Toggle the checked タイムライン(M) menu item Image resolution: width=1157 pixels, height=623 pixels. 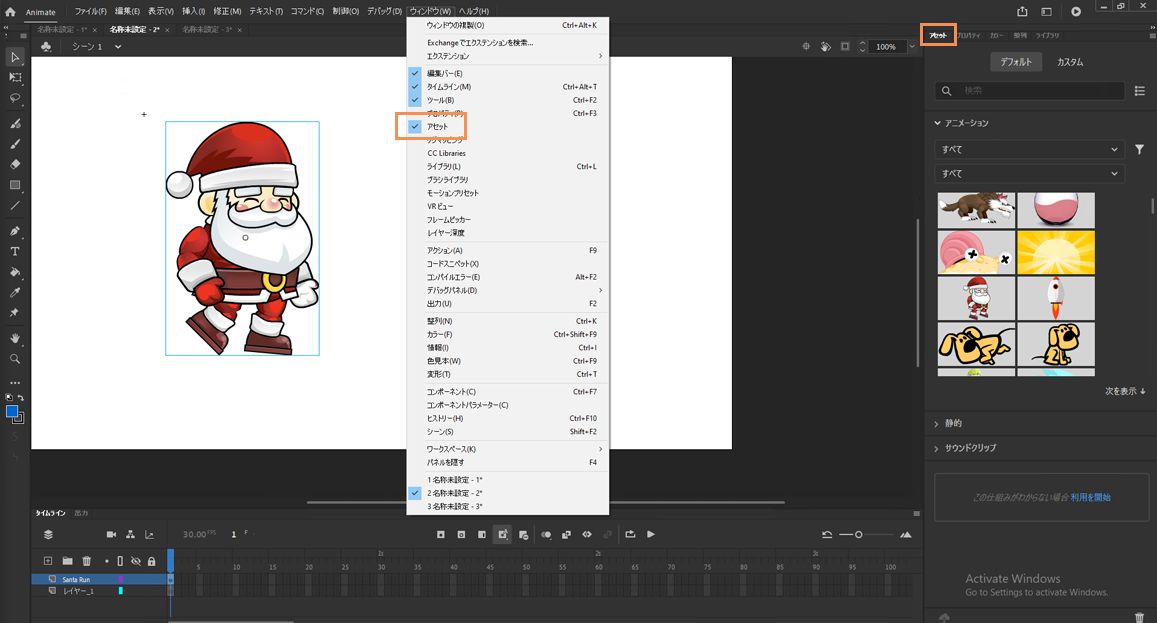click(508, 86)
